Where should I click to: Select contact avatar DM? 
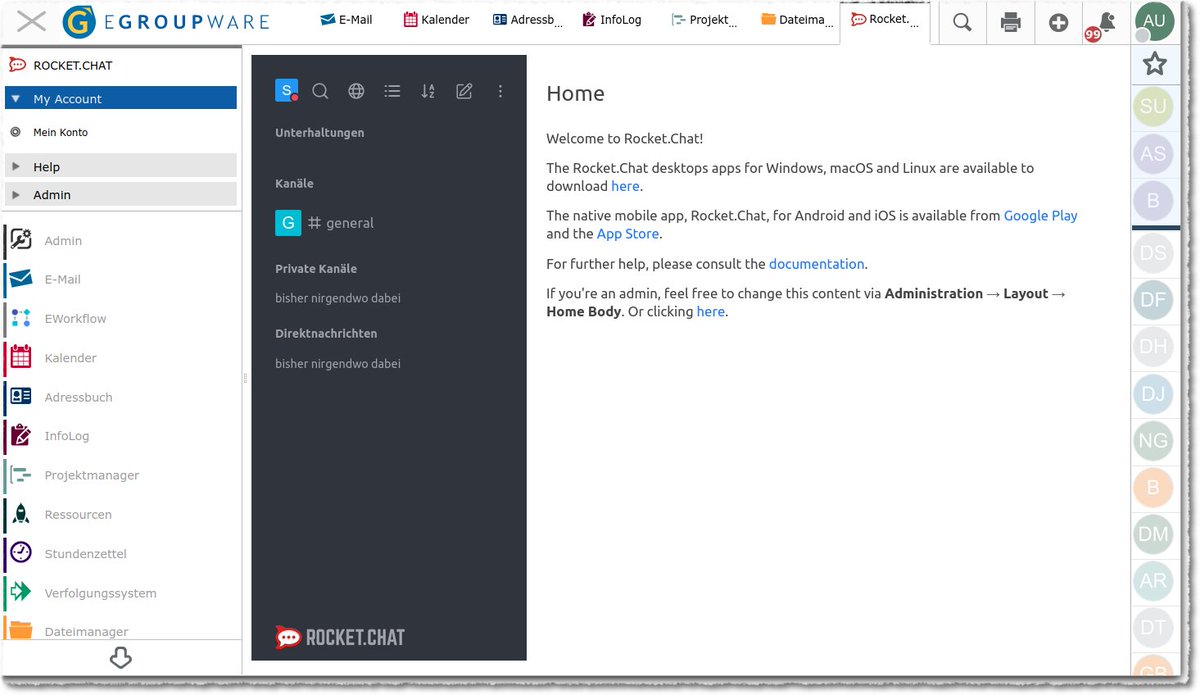coord(1153,534)
